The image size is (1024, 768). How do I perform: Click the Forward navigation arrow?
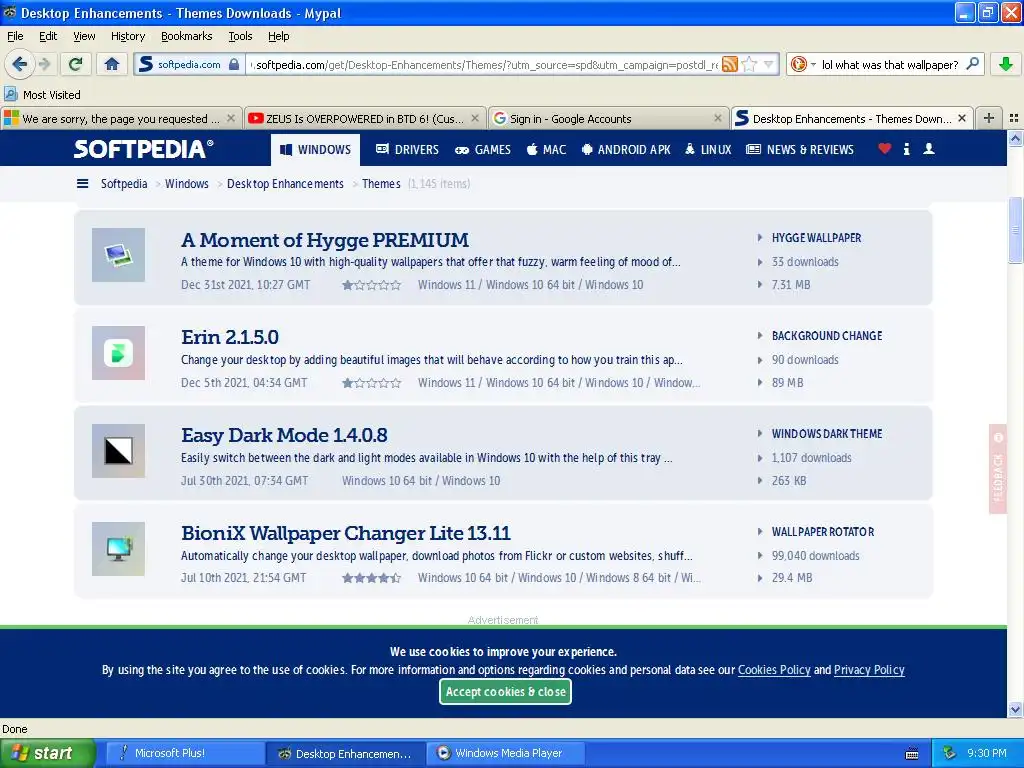(44, 64)
